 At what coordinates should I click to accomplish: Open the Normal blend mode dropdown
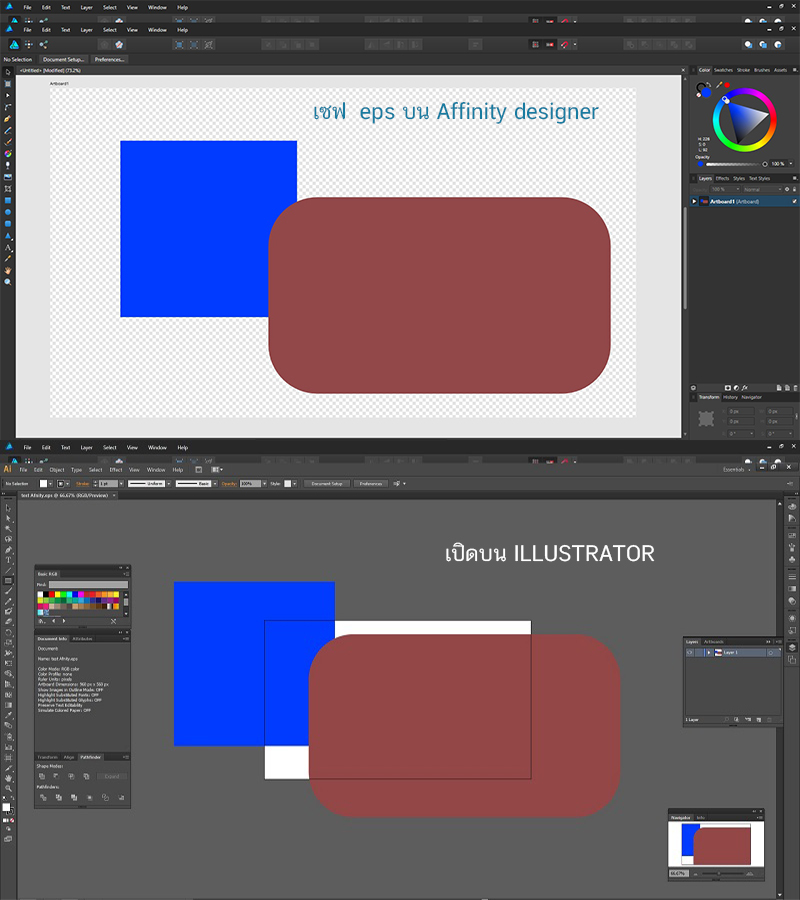[762, 189]
